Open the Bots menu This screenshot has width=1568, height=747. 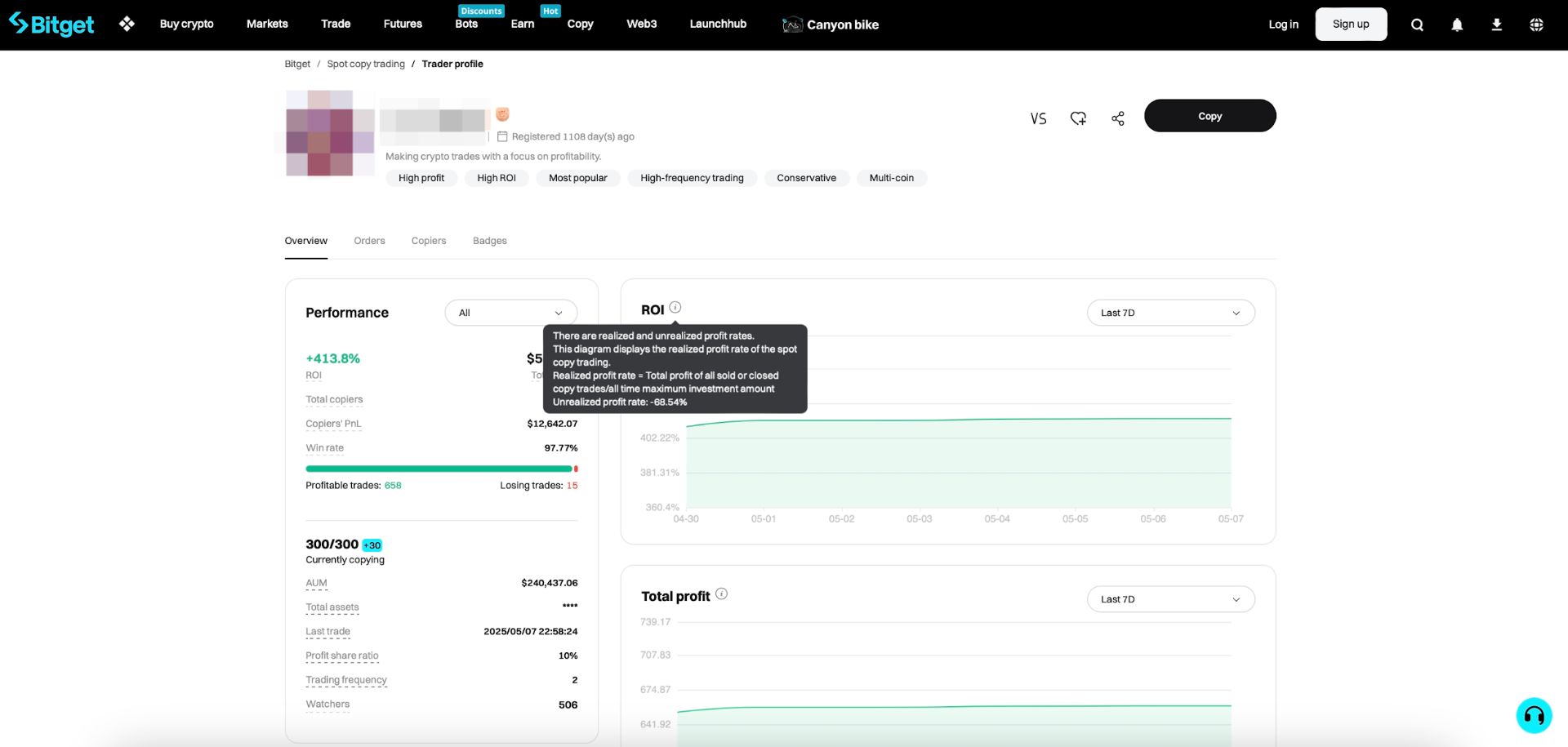coord(466,24)
